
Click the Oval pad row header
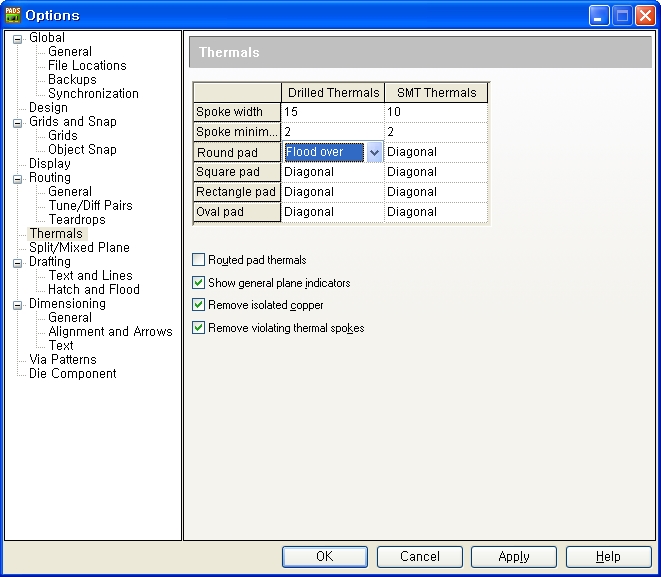tap(237, 212)
